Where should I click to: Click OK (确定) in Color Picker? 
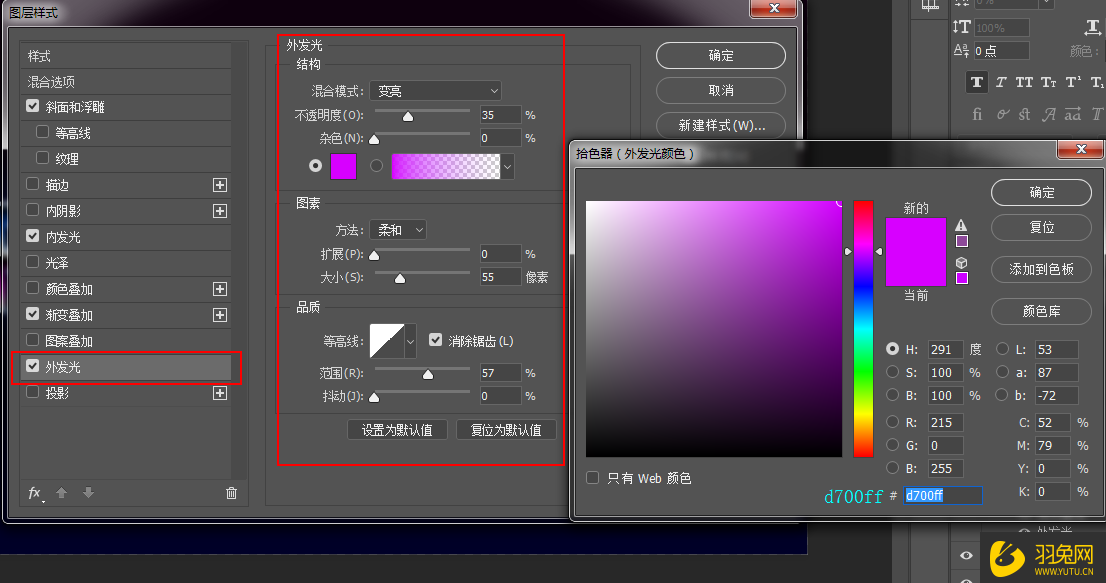tap(1042, 192)
